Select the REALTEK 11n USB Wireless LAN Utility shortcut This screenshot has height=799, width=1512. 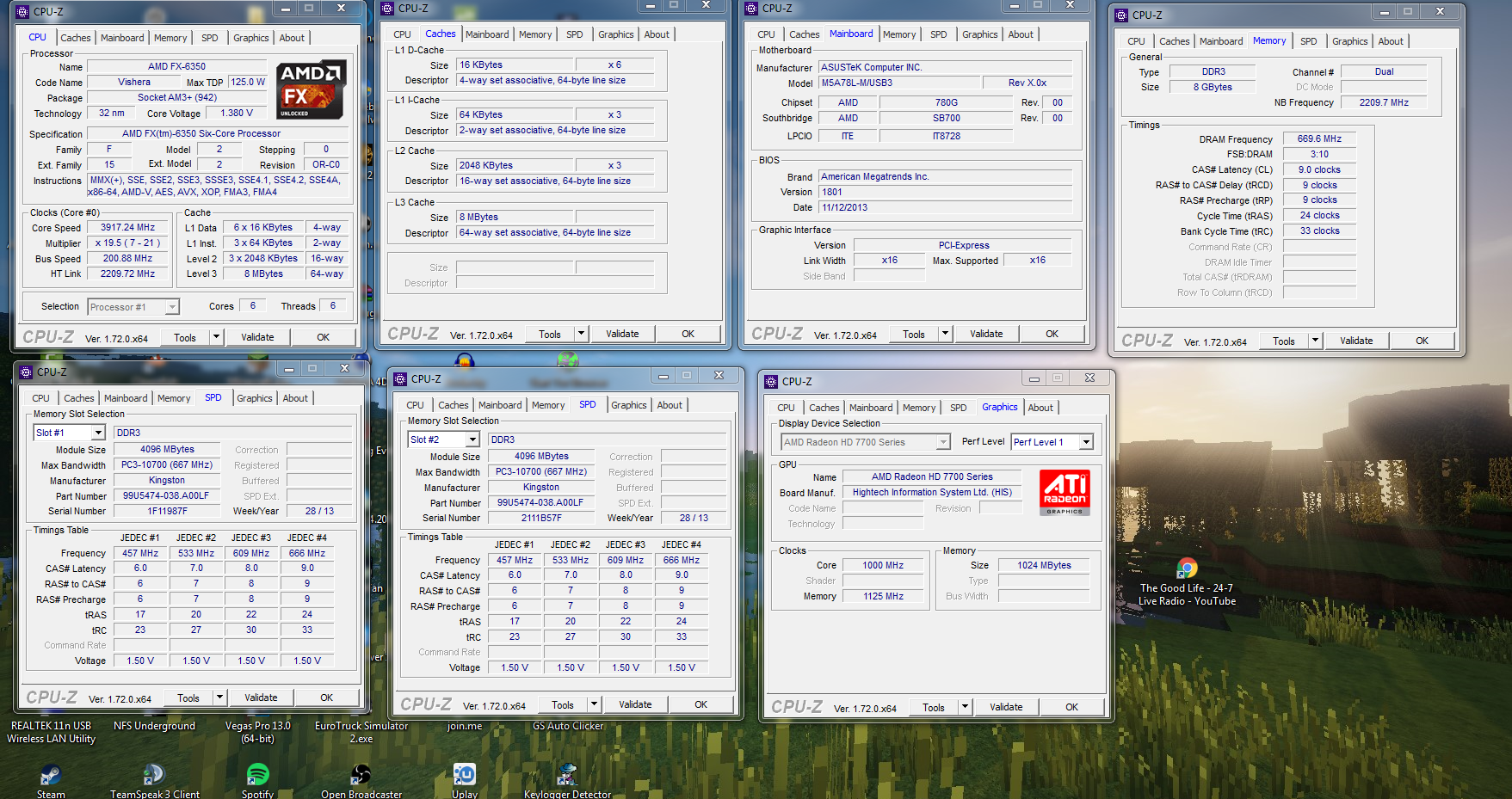coord(52,732)
